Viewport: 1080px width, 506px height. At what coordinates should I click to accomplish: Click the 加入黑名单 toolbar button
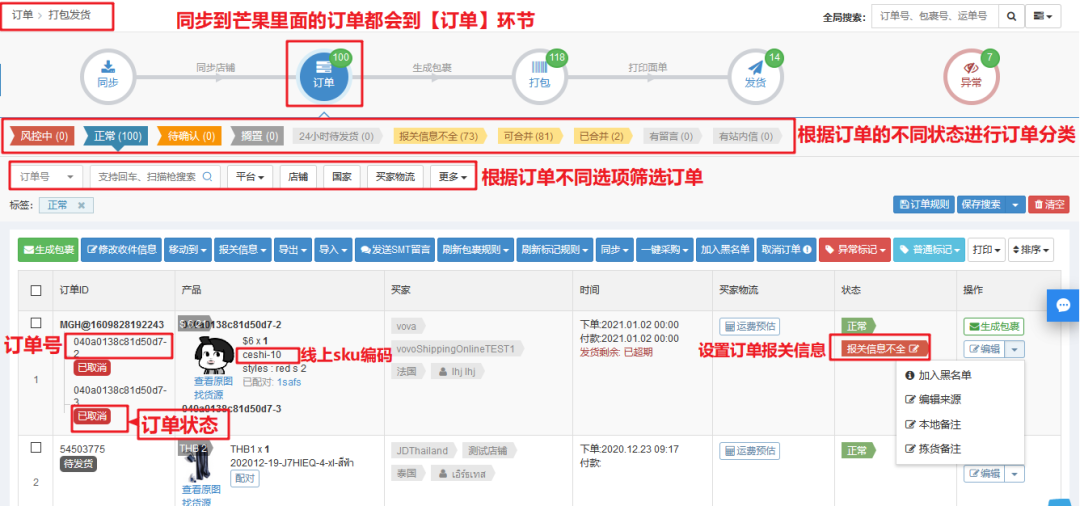tap(725, 250)
